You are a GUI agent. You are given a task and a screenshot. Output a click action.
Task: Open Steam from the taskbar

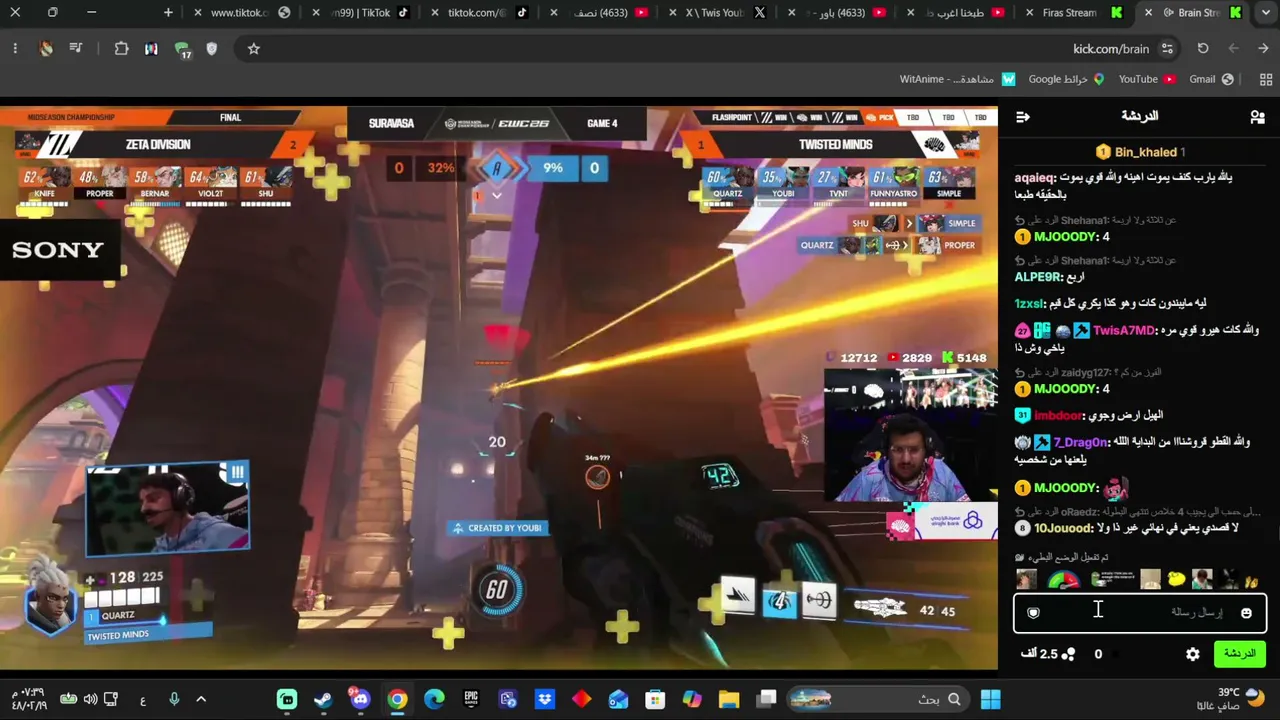tap(323, 699)
